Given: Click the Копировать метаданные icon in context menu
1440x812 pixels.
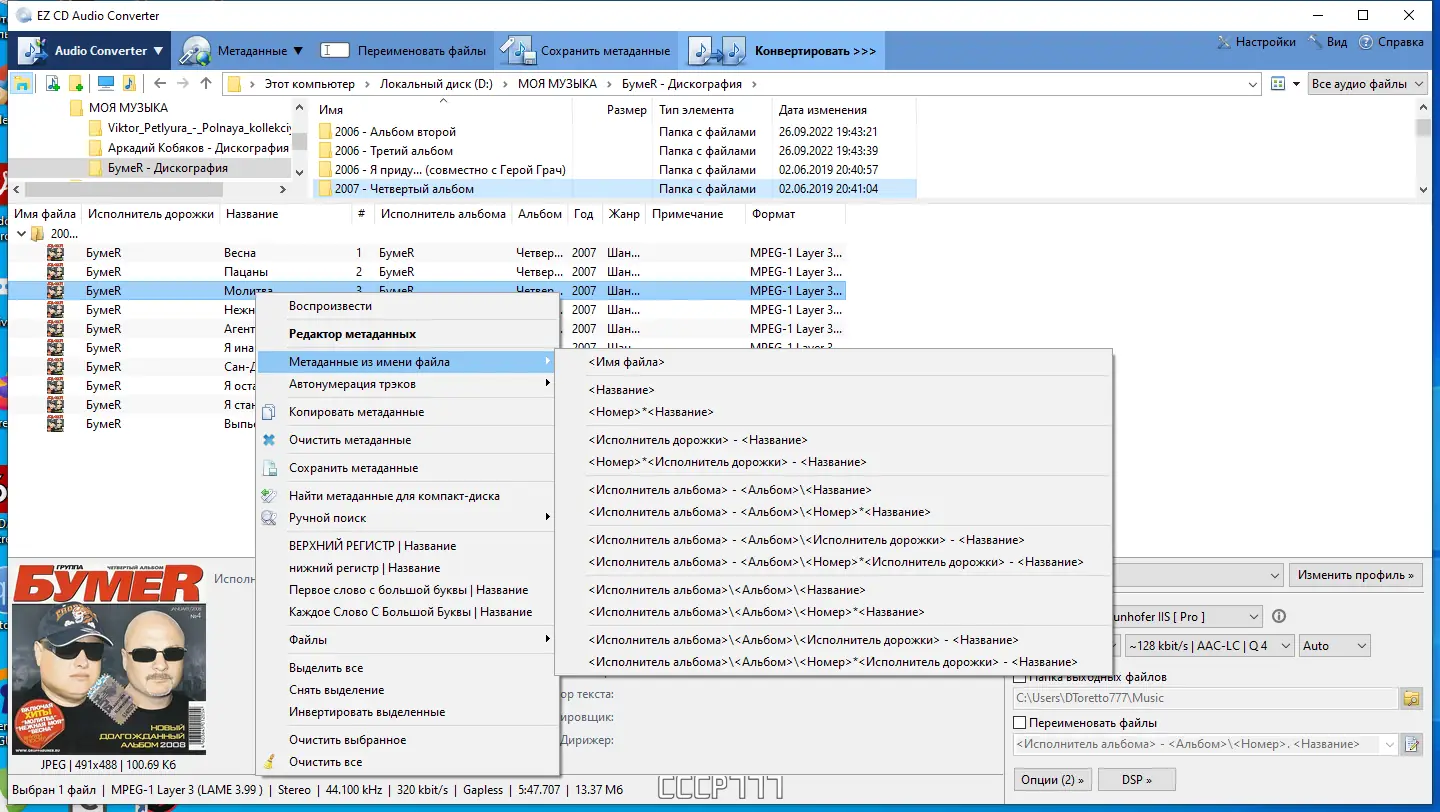Looking at the screenshot, I should 268,412.
